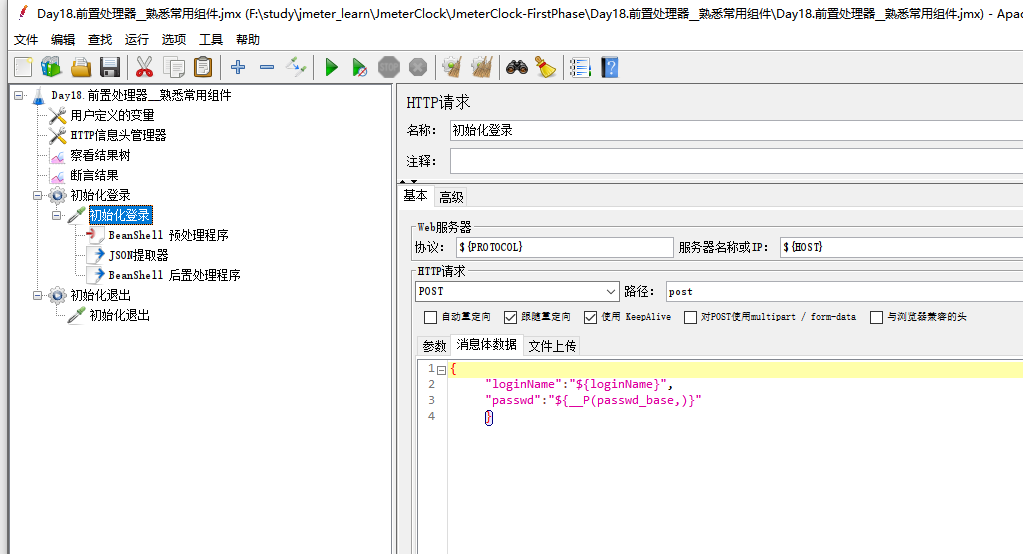The image size is (1023, 554).
Task: Start the test with green play icon
Action: [x=331, y=67]
